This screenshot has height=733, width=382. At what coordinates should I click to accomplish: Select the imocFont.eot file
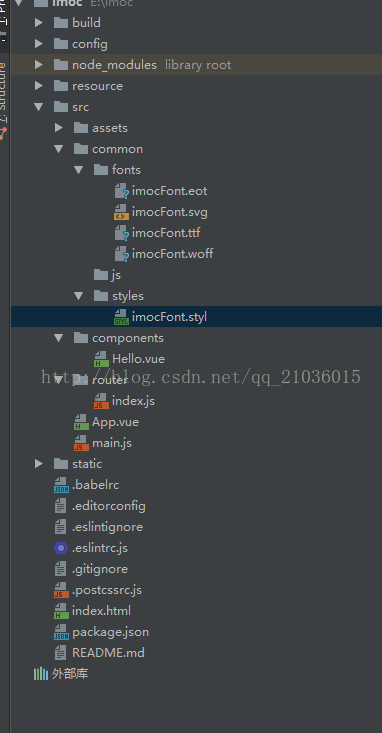point(169,191)
